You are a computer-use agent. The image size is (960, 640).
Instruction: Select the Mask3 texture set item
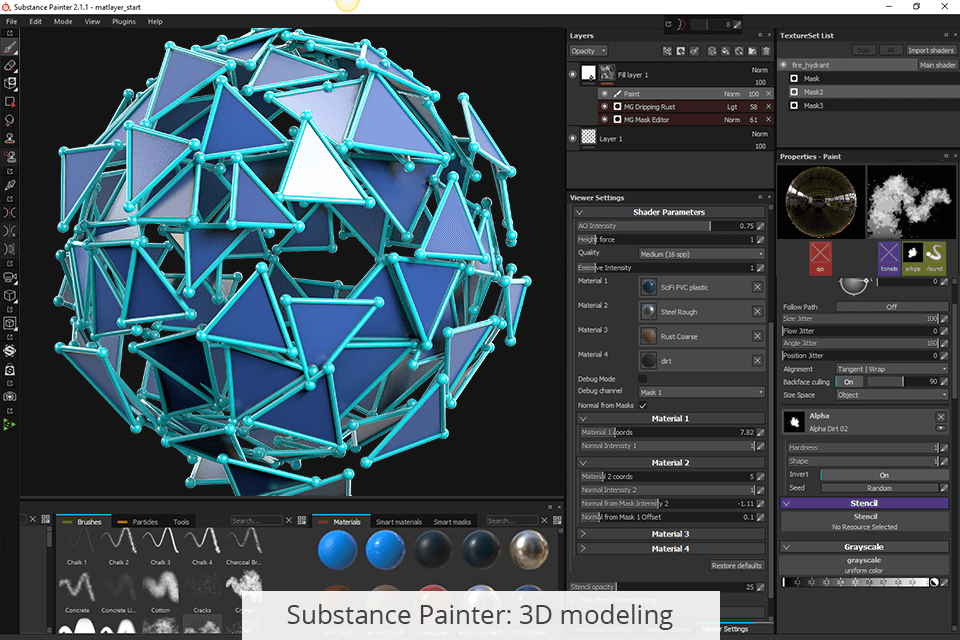point(813,105)
